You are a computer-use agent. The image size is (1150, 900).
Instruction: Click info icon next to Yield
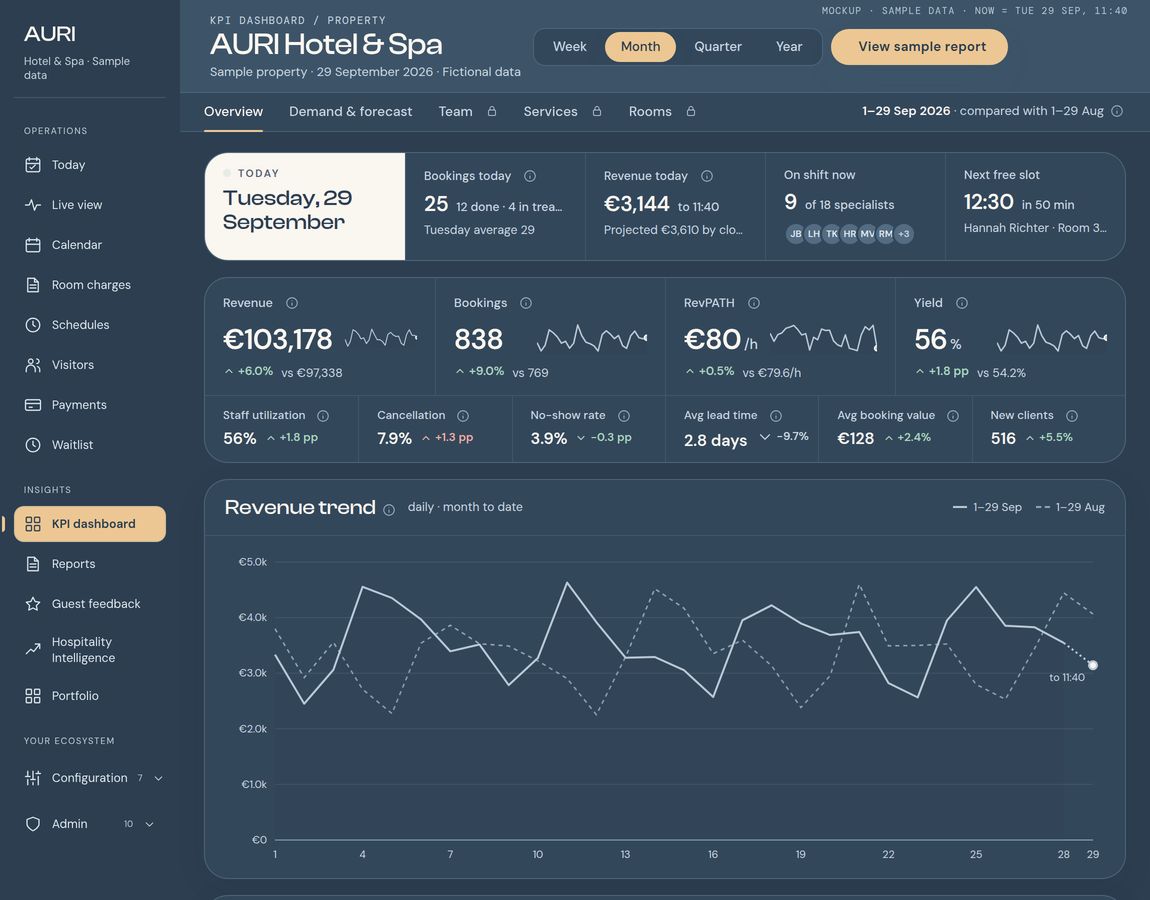[962, 303]
